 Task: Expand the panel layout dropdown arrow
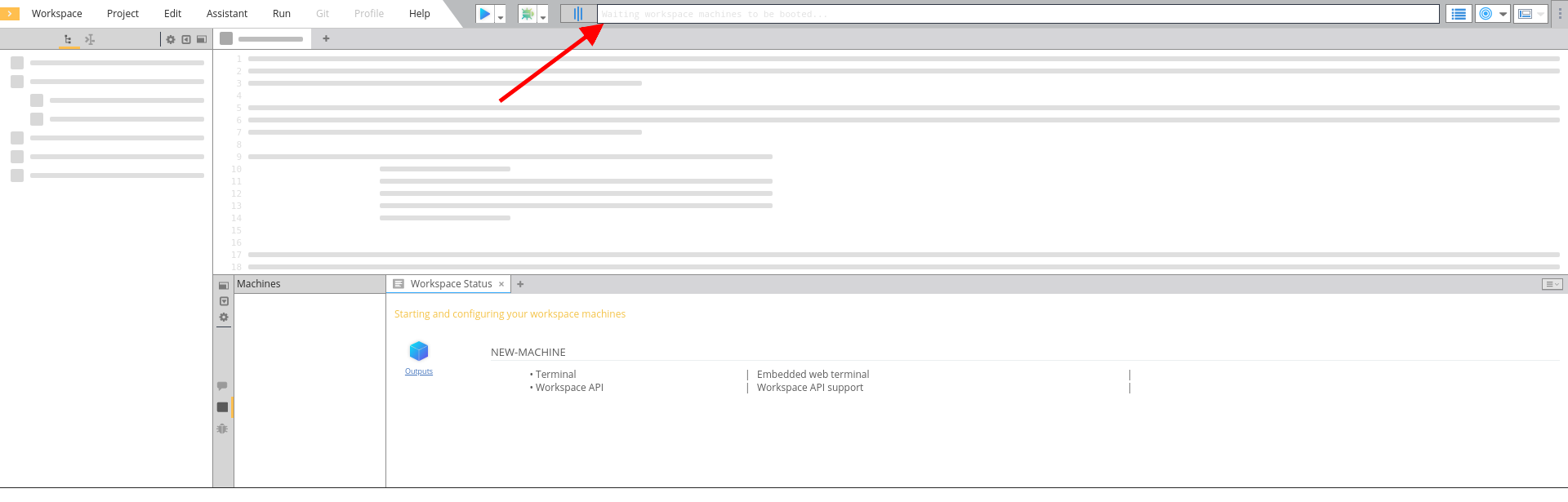(x=1541, y=14)
